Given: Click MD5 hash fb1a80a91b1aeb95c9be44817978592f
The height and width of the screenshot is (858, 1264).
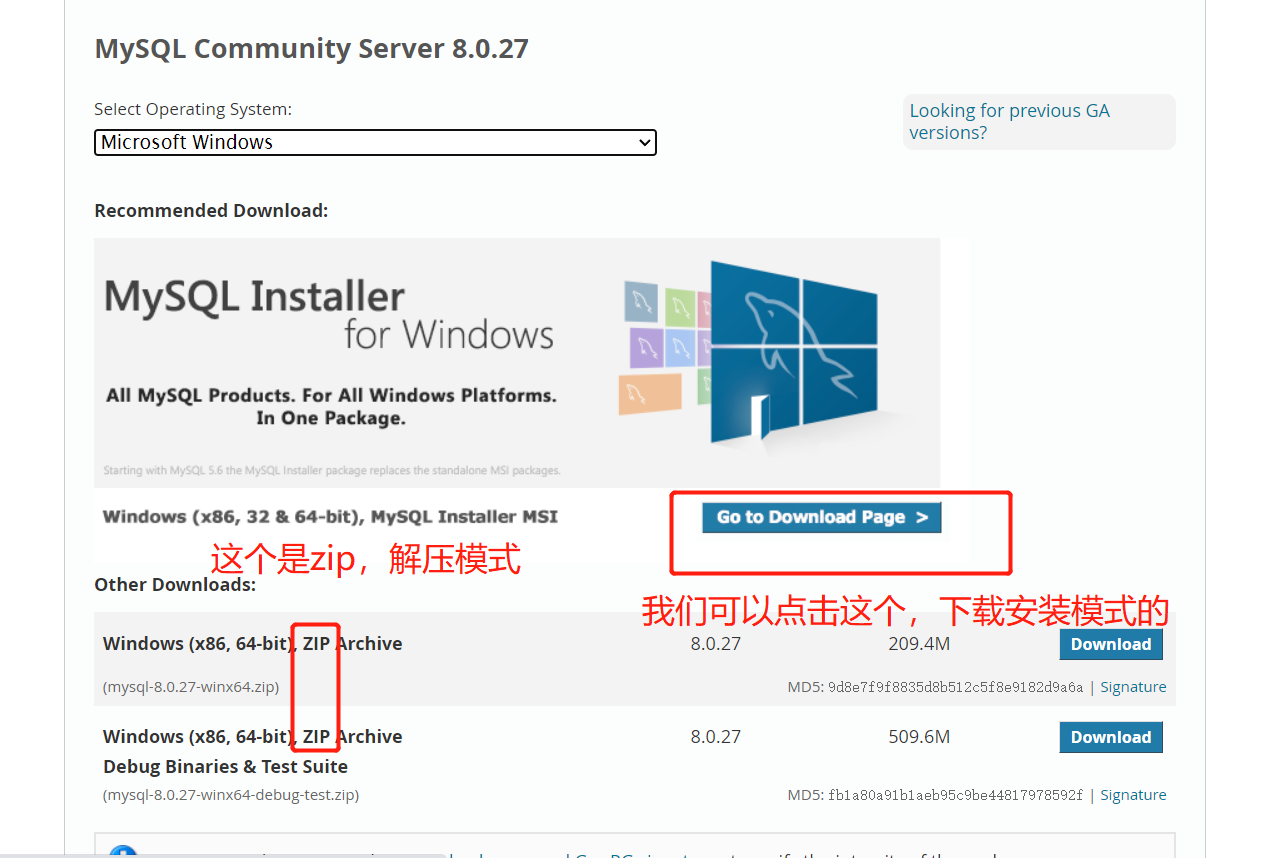Looking at the screenshot, I should [x=955, y=795].
